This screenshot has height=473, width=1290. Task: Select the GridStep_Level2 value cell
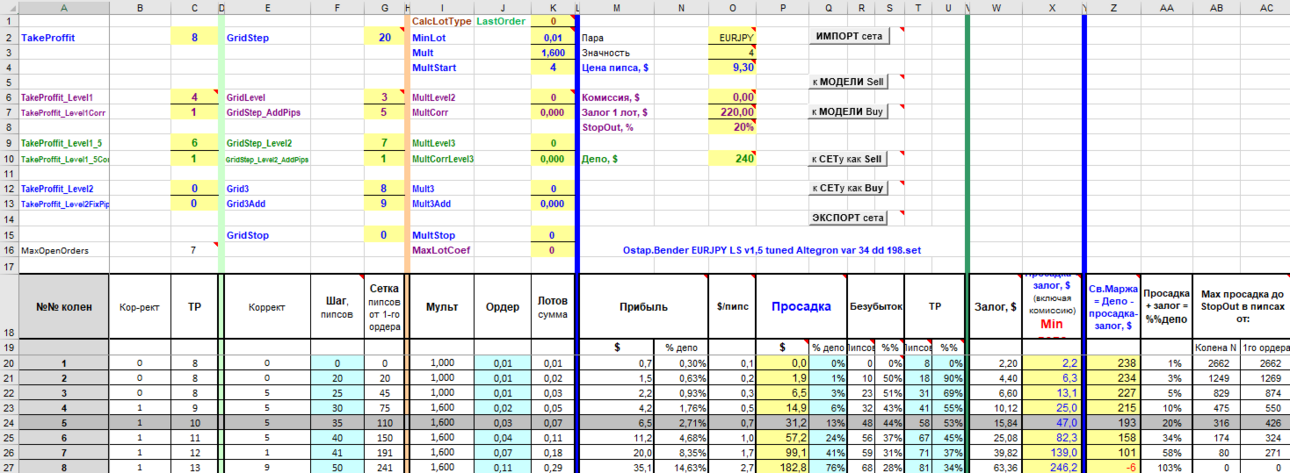coord(384,143)
